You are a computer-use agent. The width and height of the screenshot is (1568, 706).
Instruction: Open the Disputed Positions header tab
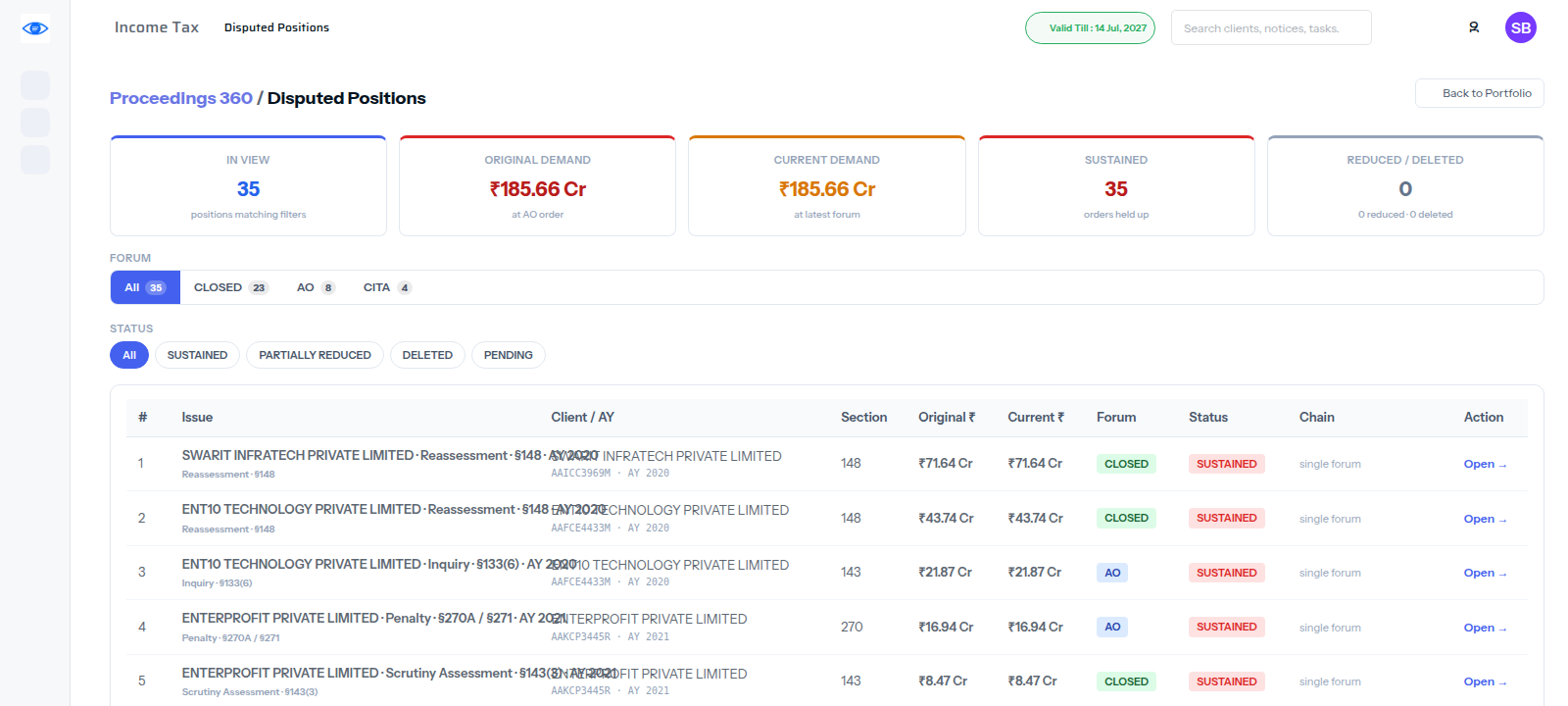[x=276, y=27]
